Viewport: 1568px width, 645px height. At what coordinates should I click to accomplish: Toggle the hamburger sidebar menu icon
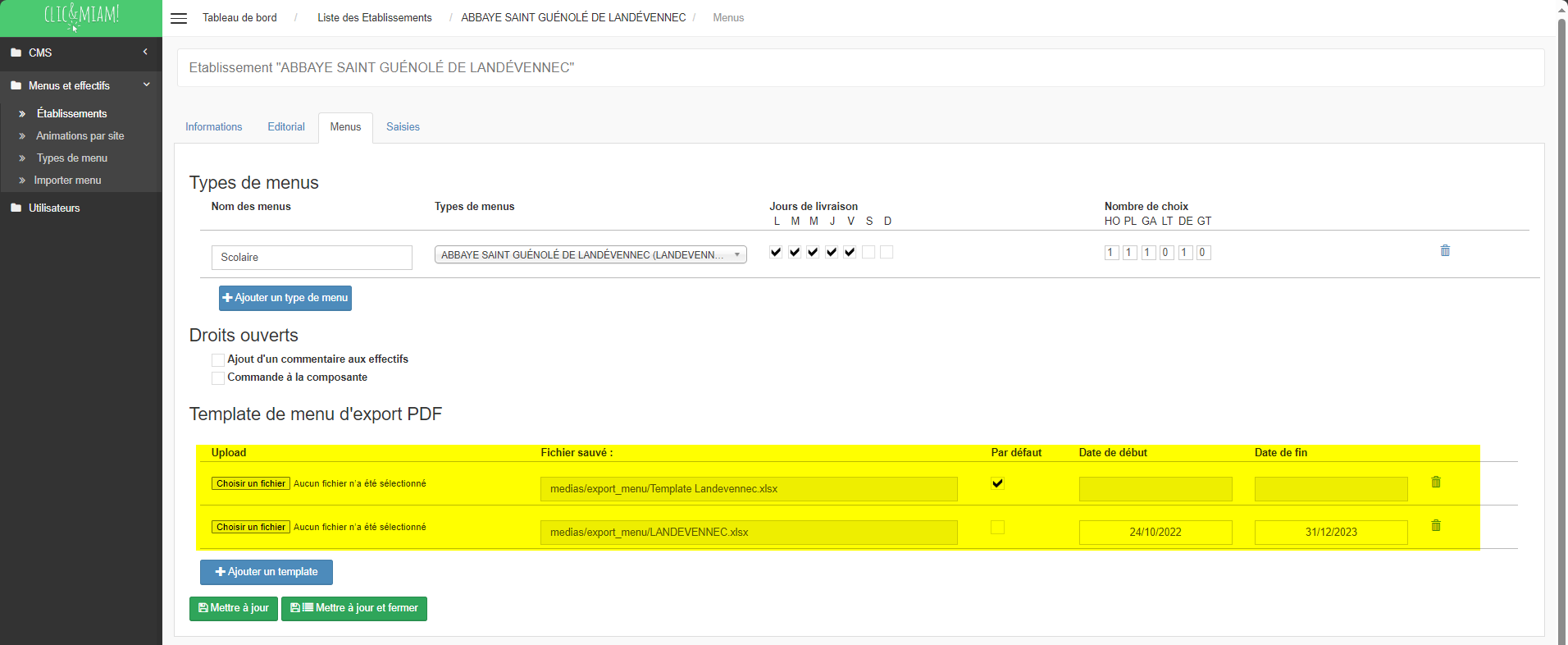tap(179, 18)
